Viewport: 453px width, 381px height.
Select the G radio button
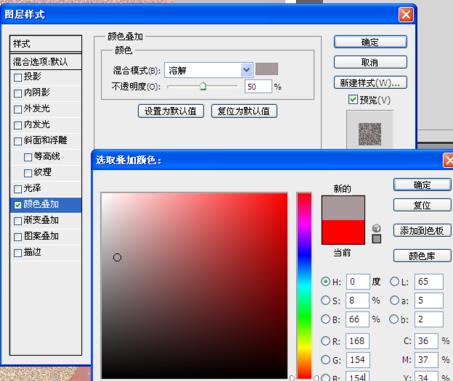click(326, 360)
